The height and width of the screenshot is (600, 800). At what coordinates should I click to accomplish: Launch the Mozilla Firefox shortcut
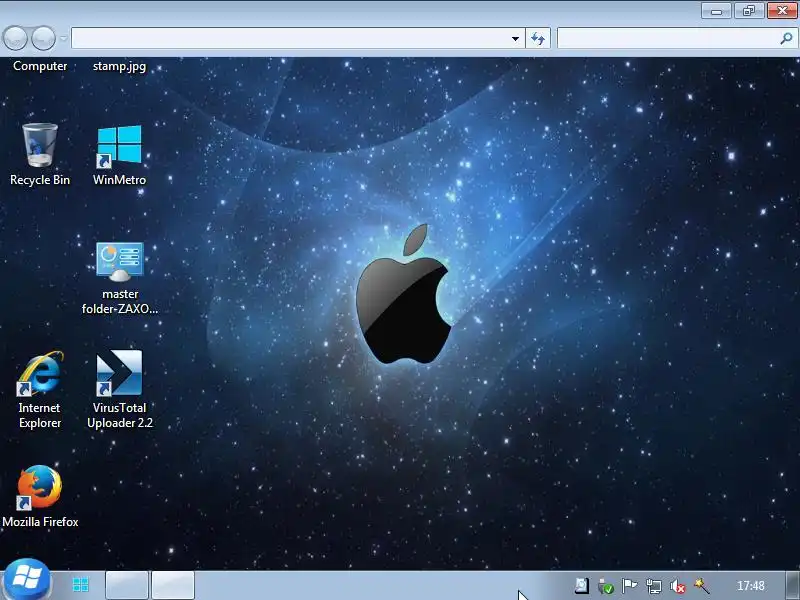(x=40, y=496)
